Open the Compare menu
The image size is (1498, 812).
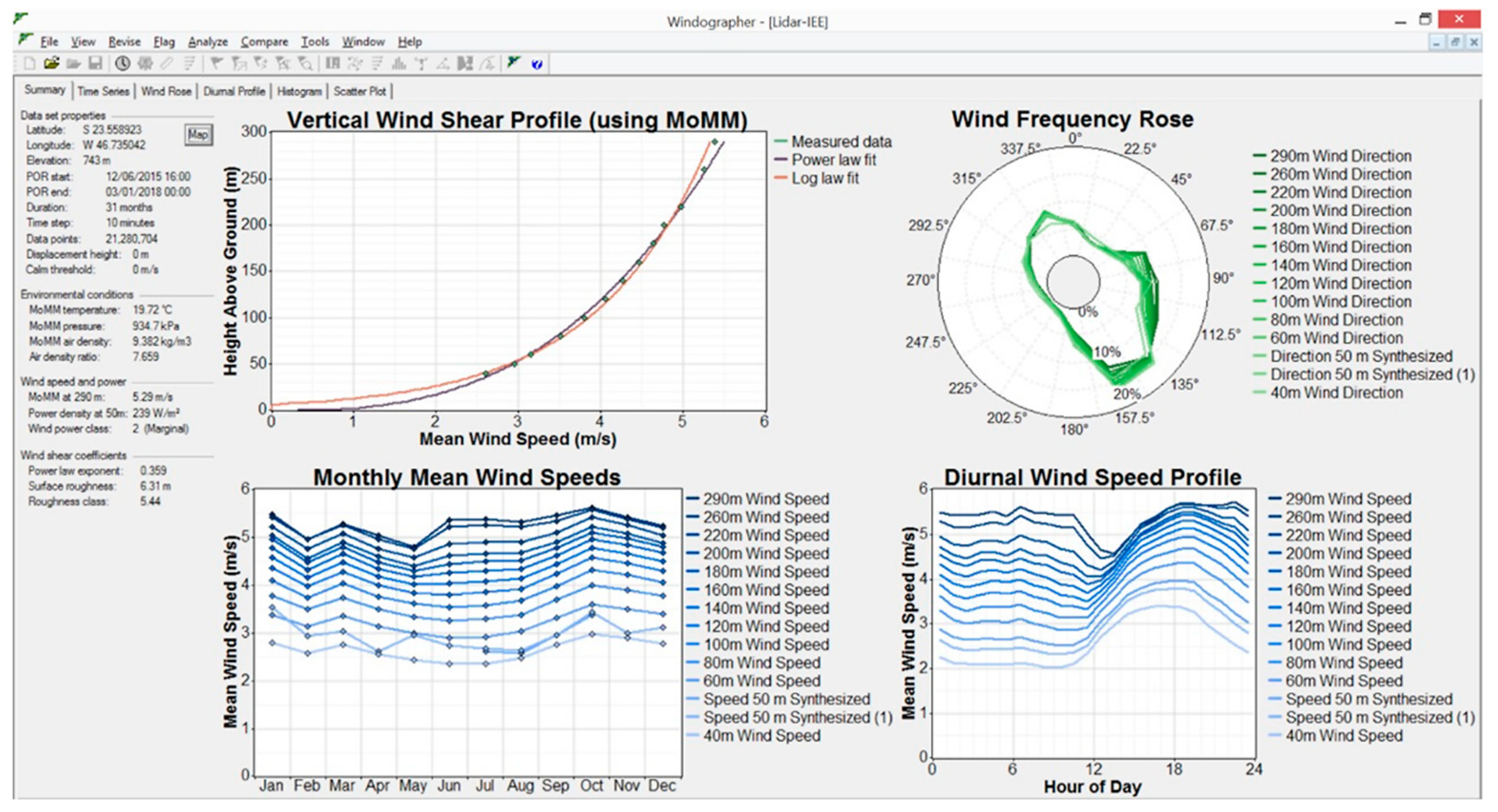pos(264,42)
